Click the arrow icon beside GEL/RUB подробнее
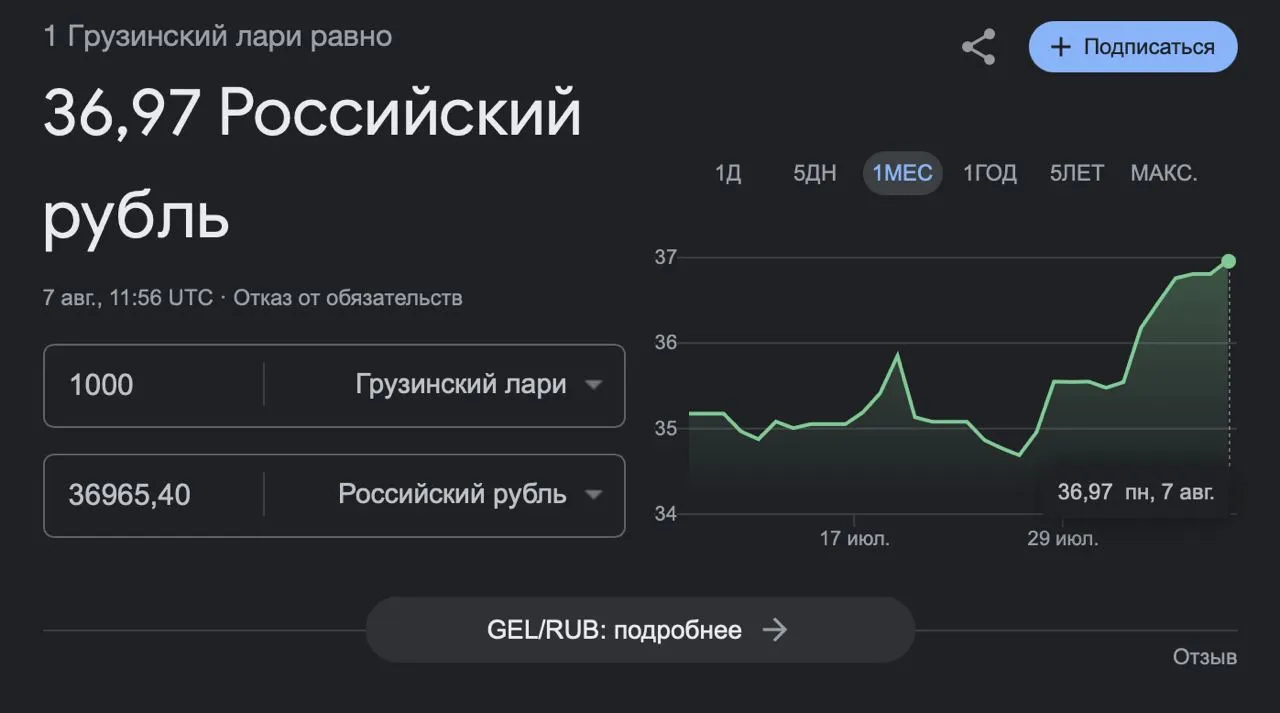The image size is (1280, 713). [774, 629]
